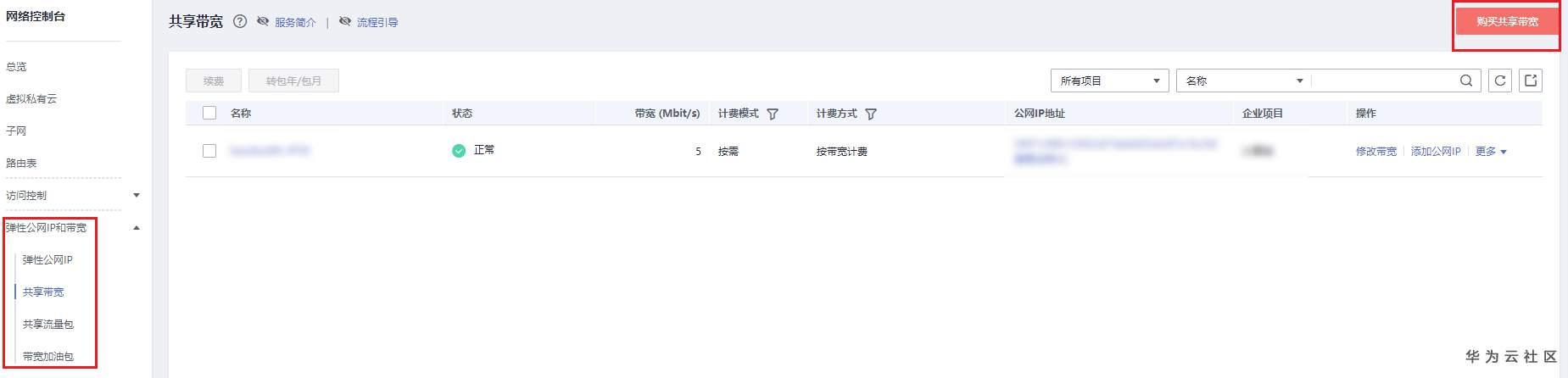Click into the search input field
The image size is (1568, 378).
1383,81
